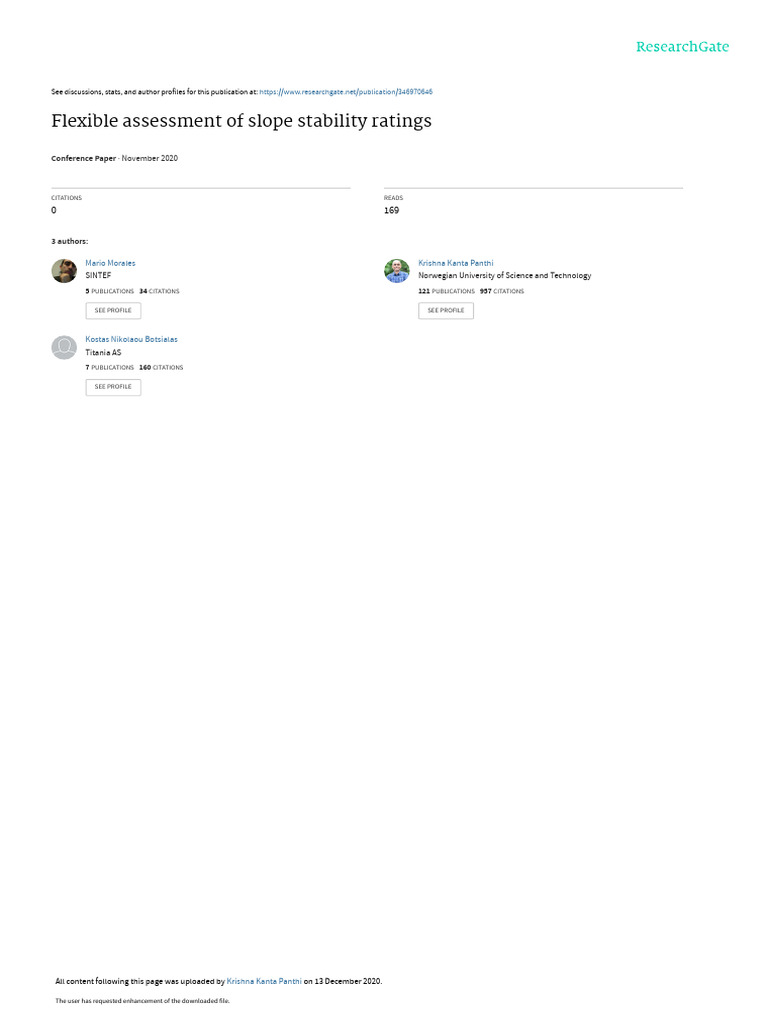Open Mario Morales author name link

pos(110,263)
